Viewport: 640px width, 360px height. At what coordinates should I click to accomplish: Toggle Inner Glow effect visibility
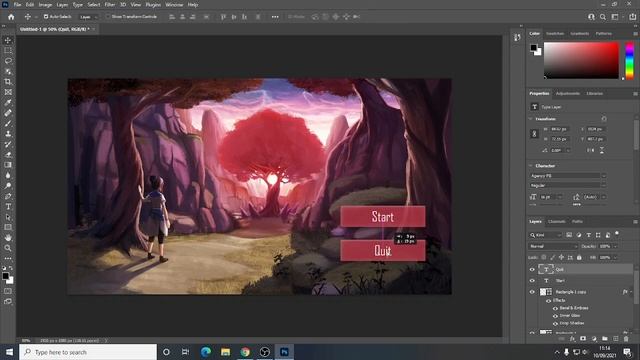(x=555, y=316)
